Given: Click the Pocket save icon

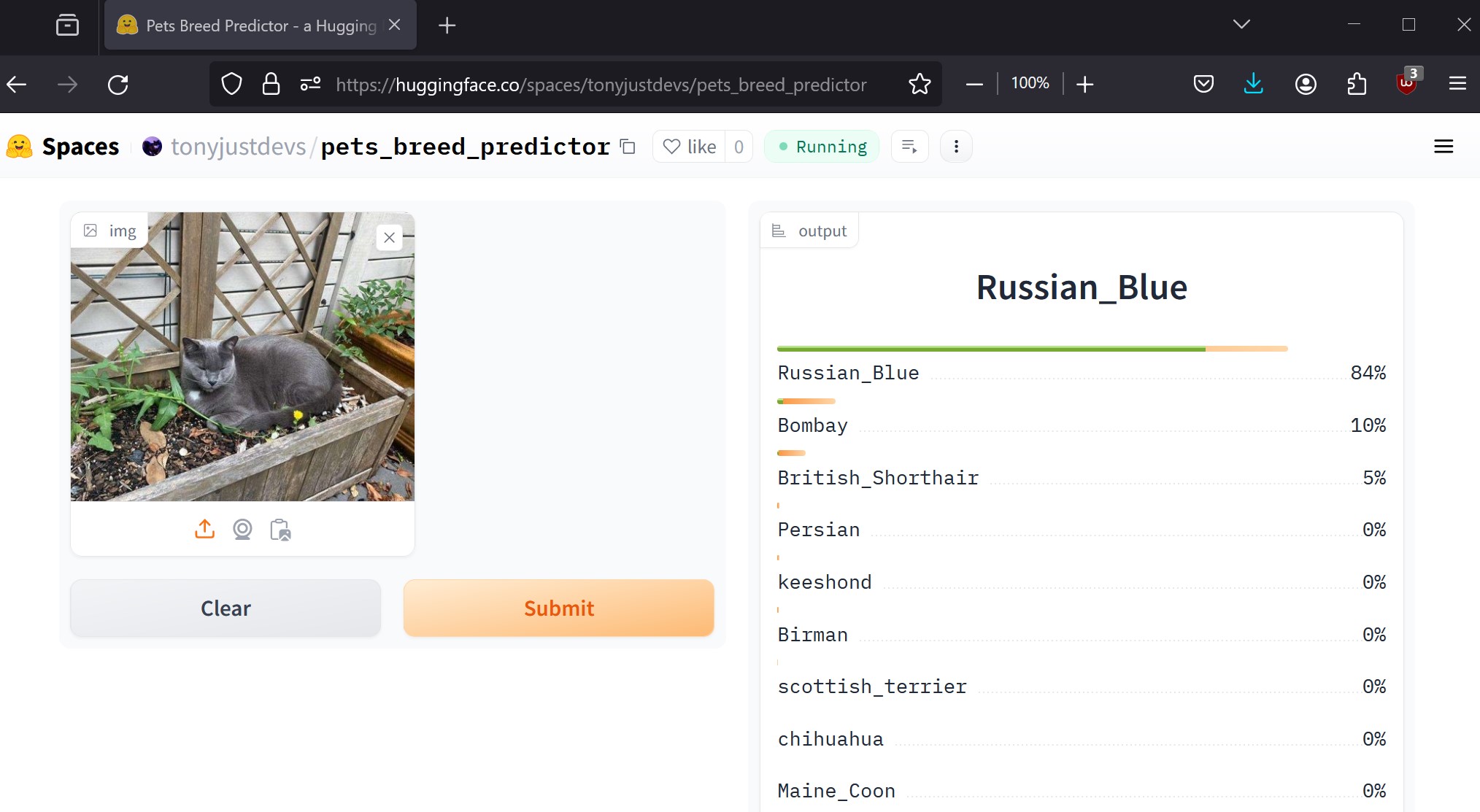Looking at the screenshot, I should point(1203,85).
